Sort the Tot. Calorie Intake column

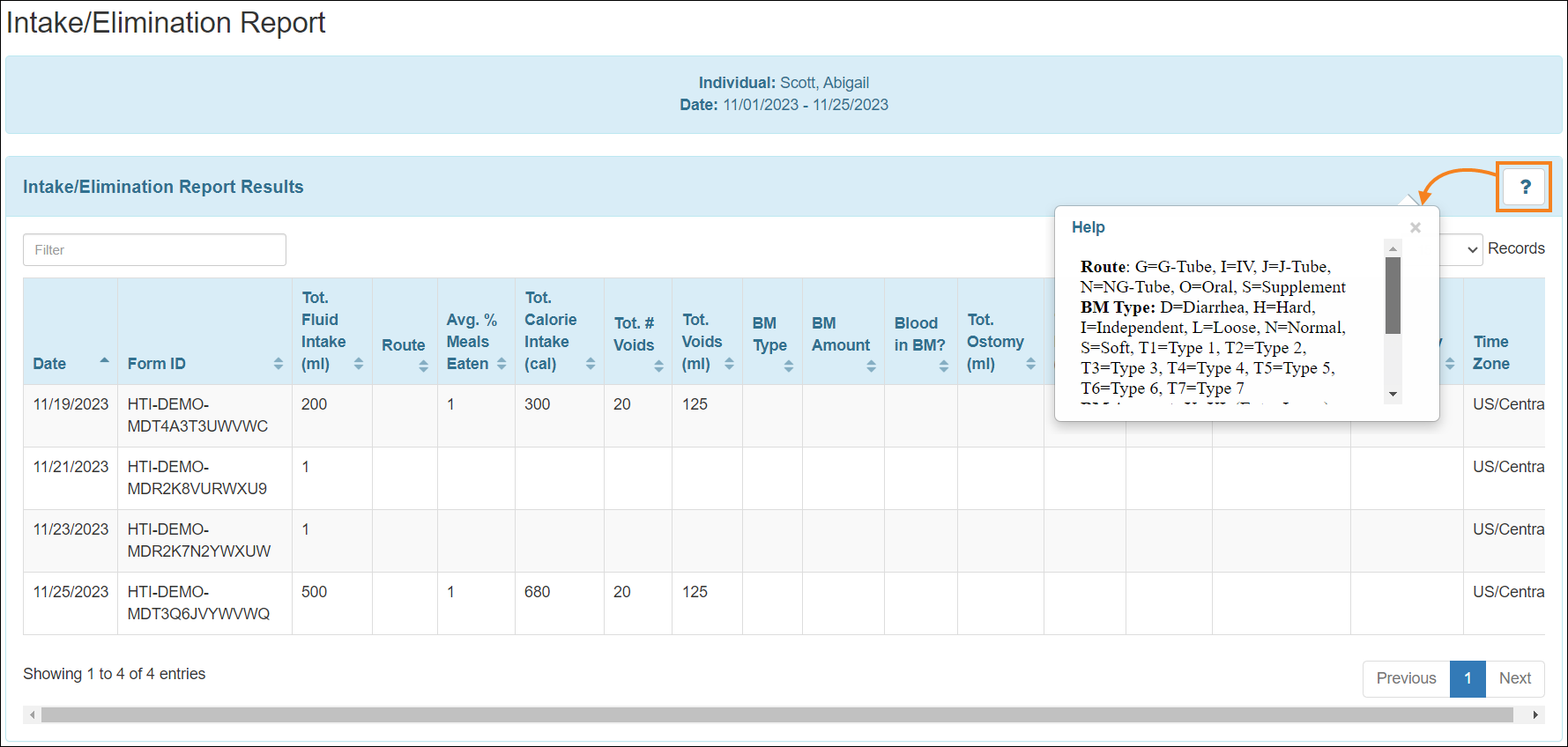591,364
